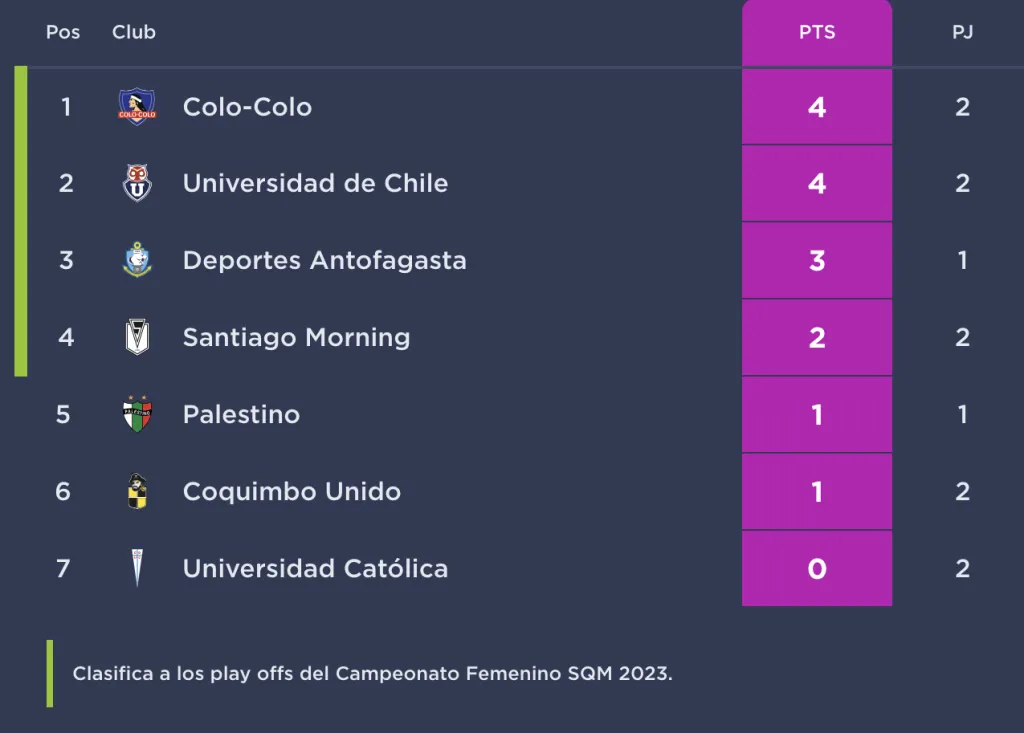Click the Universidad de Chile crest
Screen dimensions: 1024x733
pos(137,183)
